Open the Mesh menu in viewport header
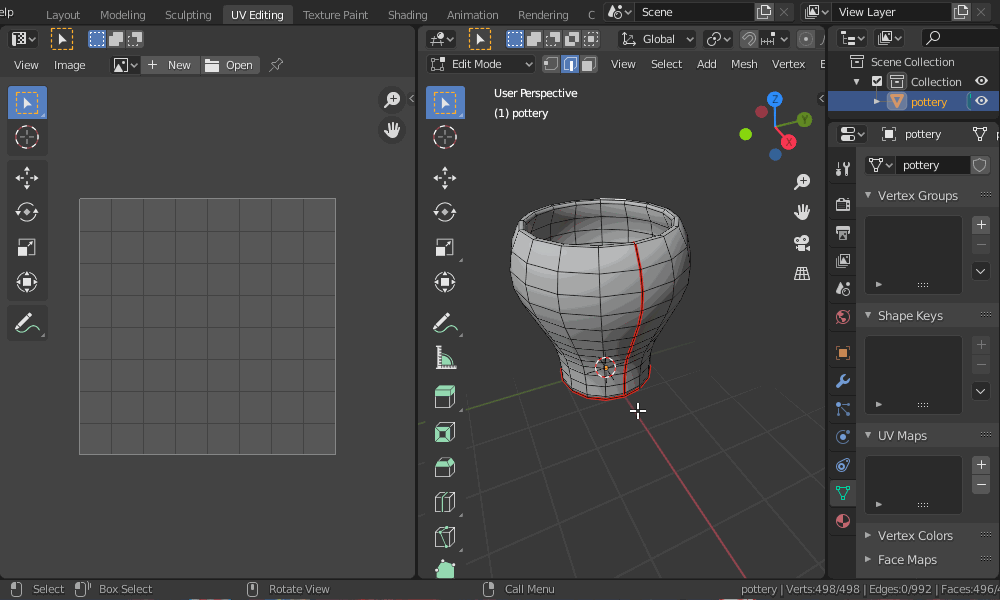Screen dimensions: 1000x600 [744, 64]
